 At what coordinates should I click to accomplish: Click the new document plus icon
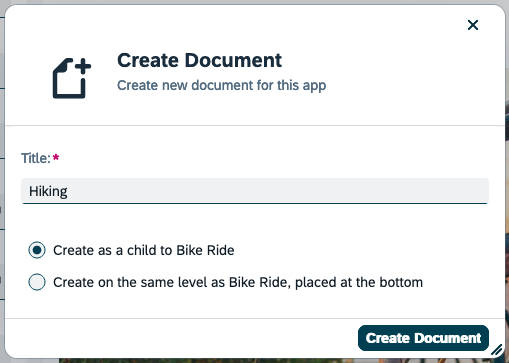click(72, 78)
